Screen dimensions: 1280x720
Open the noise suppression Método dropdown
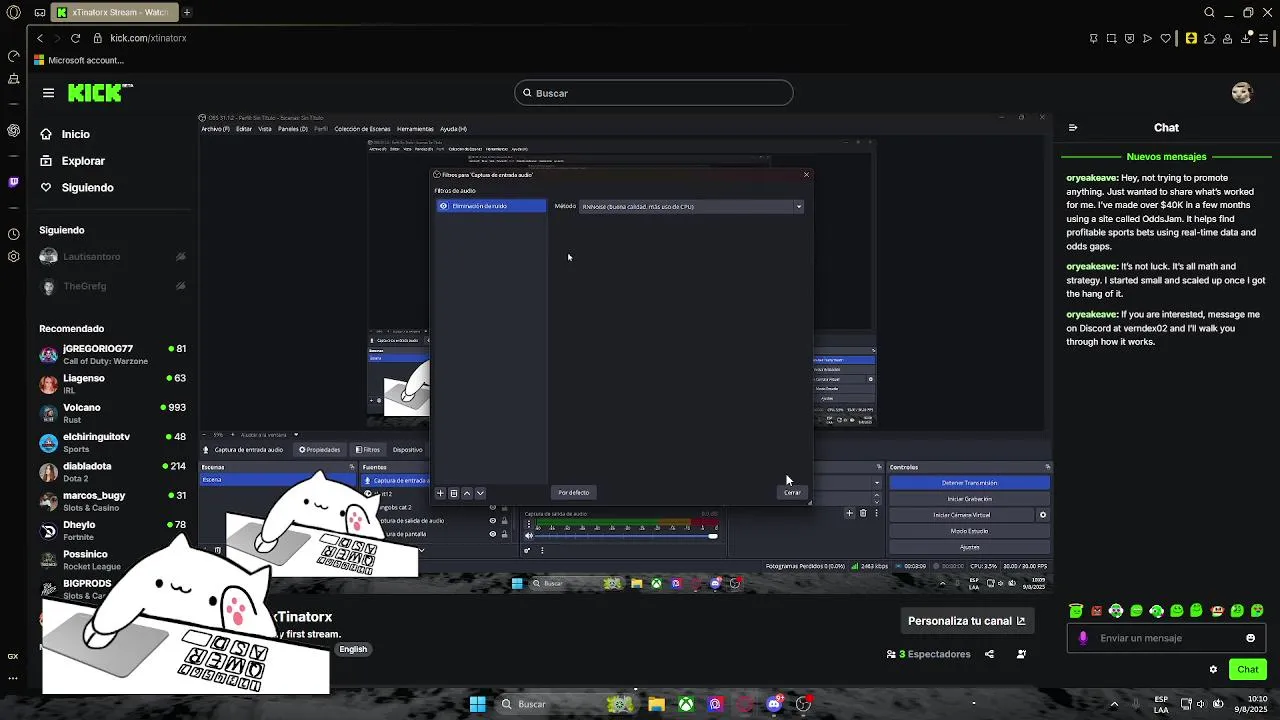click(692, 206)
